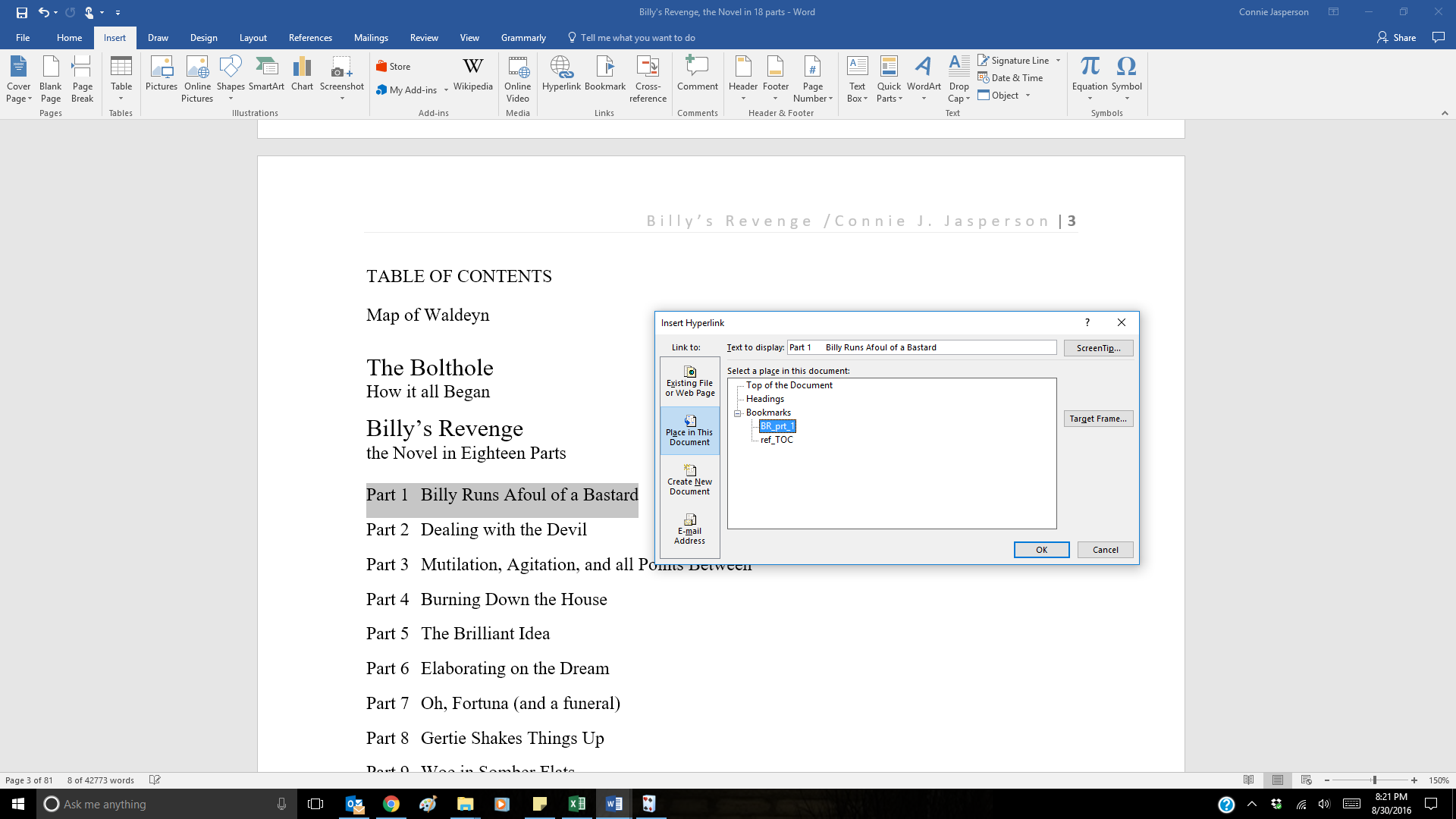Expand the Page Number dropdown
This screenshot has height=819, width=1456.
(x=830, y=99)
